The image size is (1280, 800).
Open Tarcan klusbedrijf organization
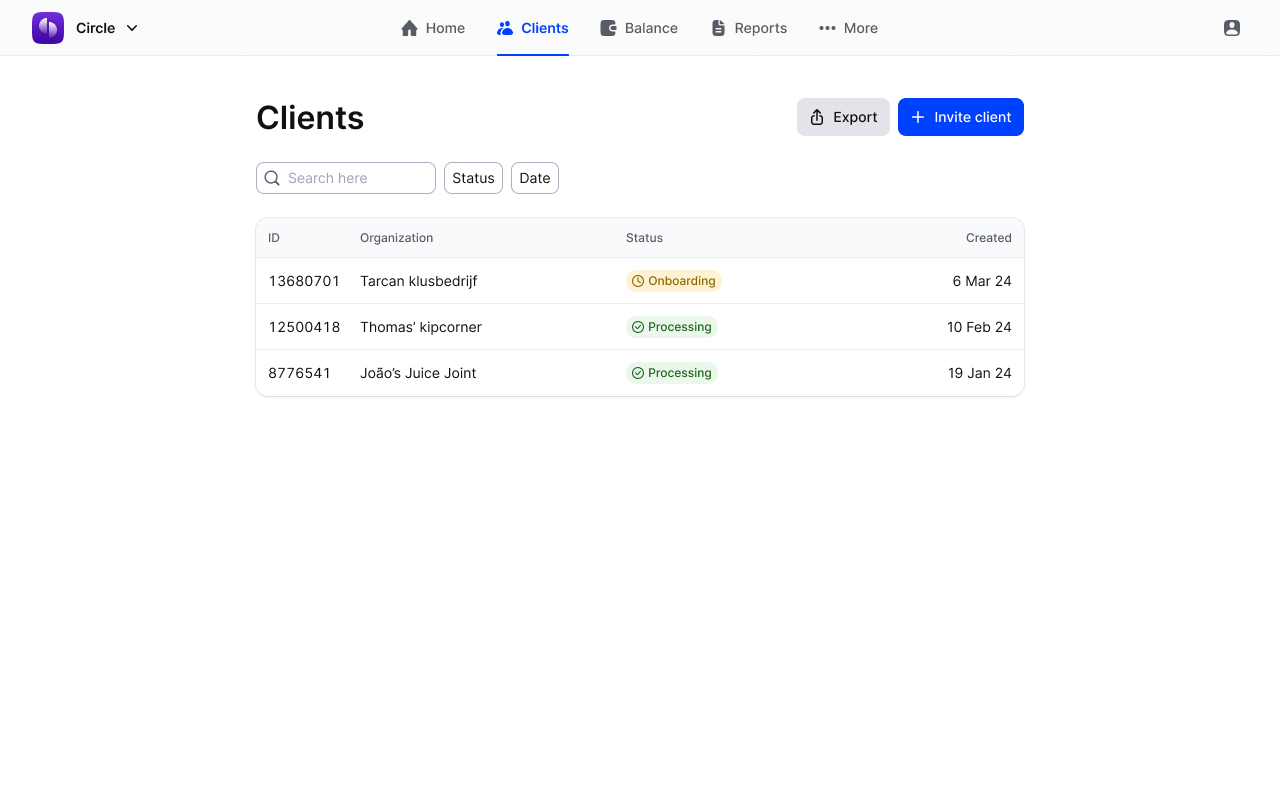[418, 281]
